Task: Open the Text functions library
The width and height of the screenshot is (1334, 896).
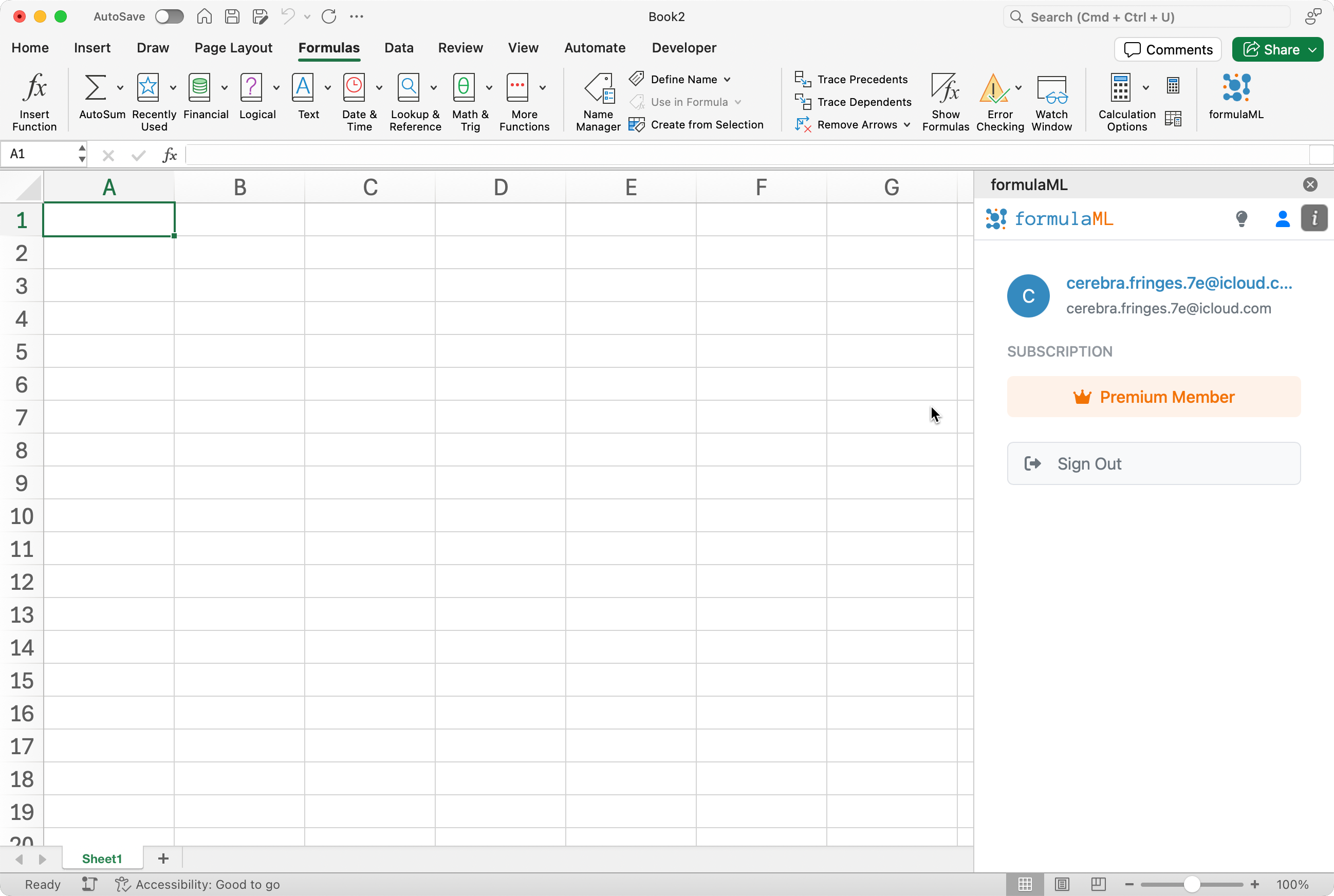Action: coord(302,87)
